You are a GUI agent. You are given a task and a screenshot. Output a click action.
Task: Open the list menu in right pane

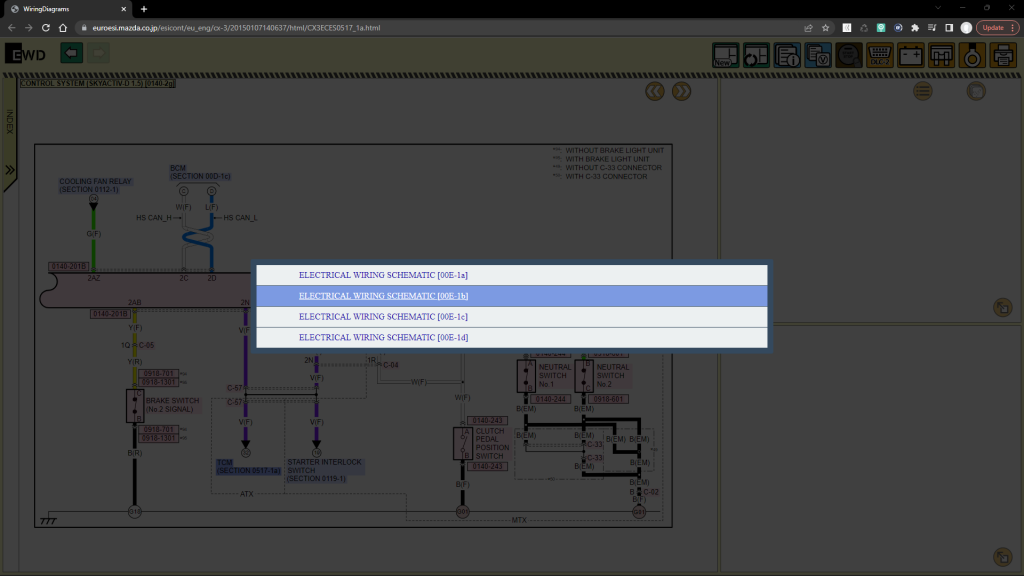pyautogui.click(x=922, y=92)
